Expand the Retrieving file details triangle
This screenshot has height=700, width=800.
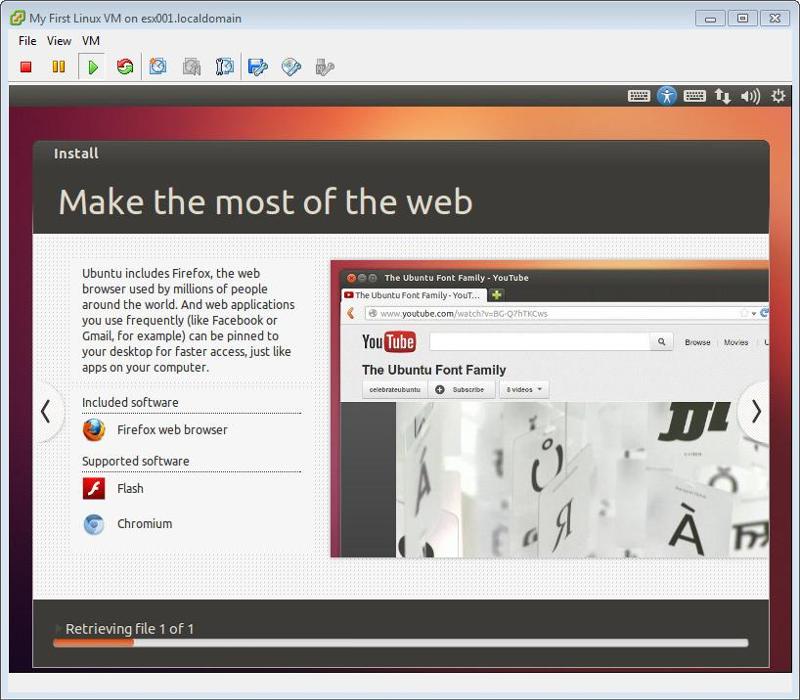pyautogui.click(x=59, y=628)
